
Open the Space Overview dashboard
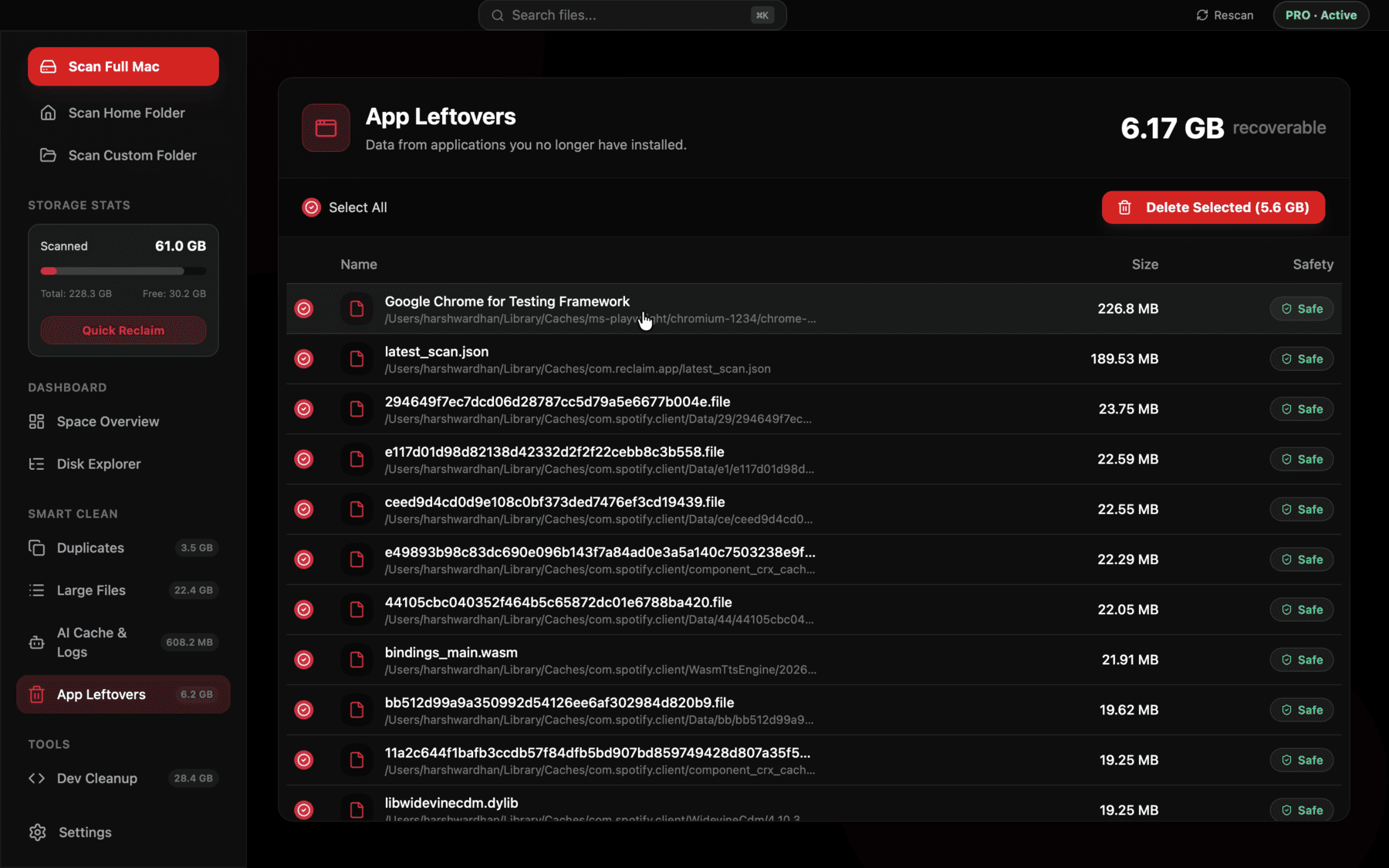pos(123,421)
